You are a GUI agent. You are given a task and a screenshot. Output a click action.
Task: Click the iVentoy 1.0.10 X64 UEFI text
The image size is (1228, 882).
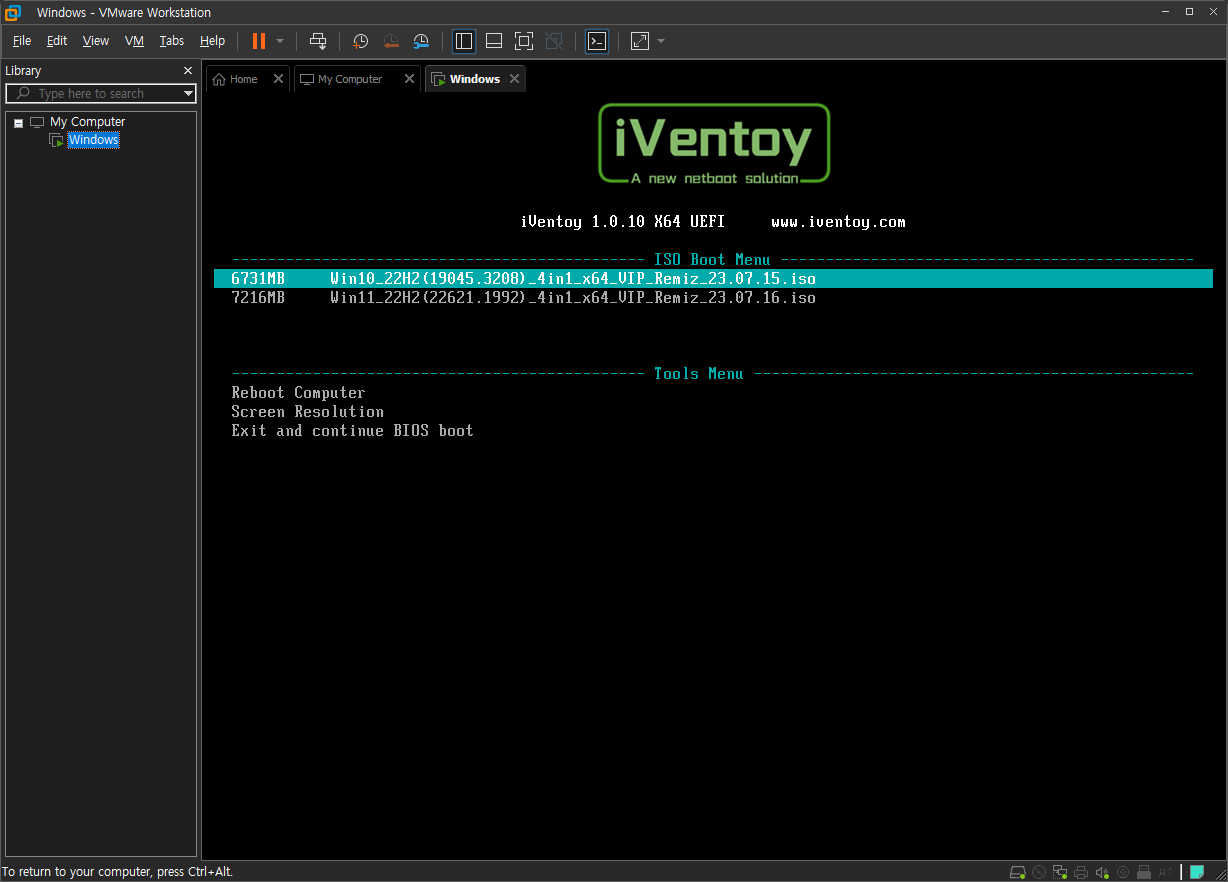coord(623,222)
